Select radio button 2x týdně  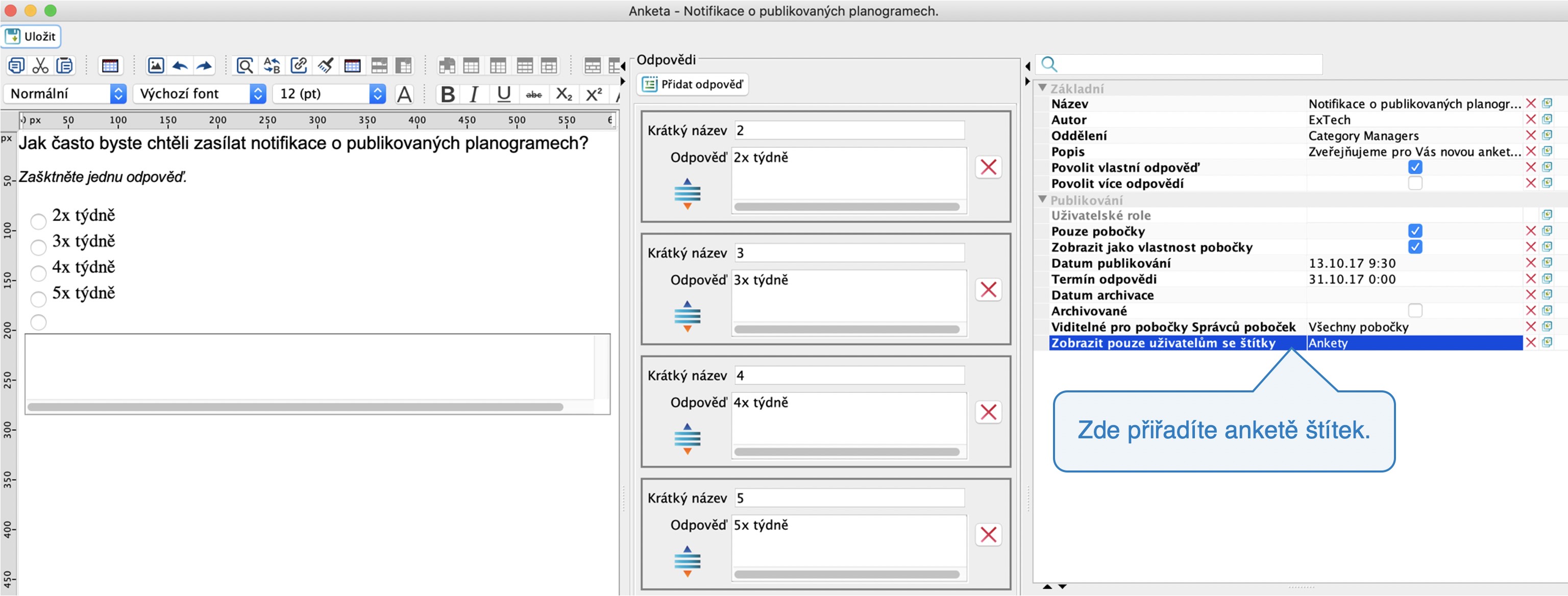click(x=38, y=221)
